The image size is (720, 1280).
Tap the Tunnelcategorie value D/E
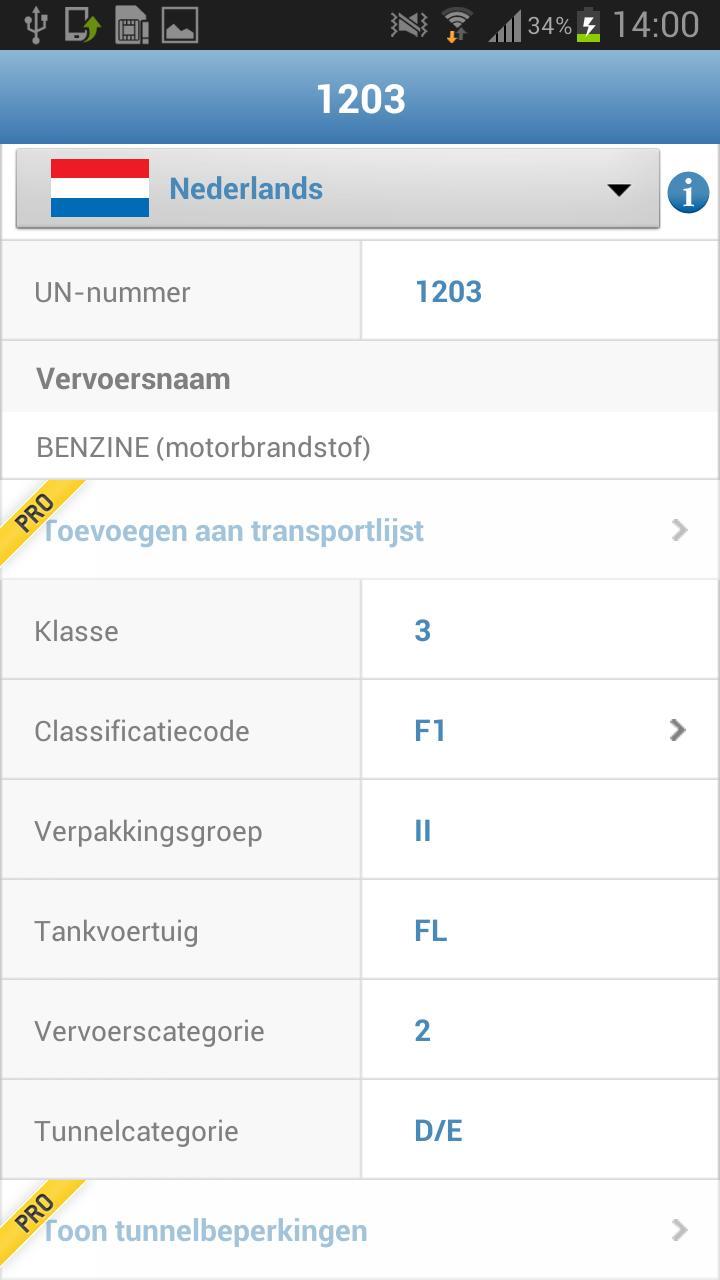click(x=438, y=1130)
